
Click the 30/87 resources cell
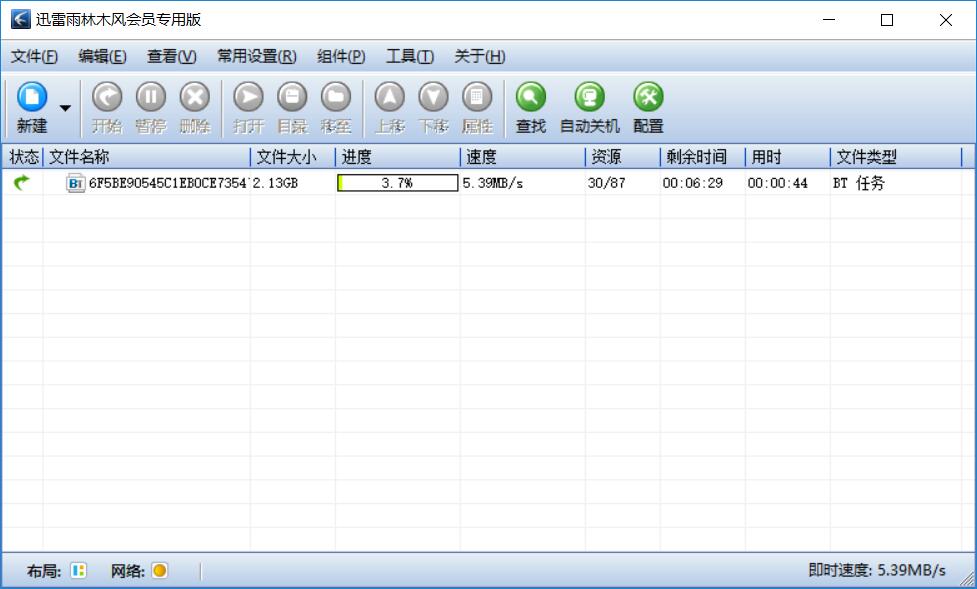click(x=606, y=183)
